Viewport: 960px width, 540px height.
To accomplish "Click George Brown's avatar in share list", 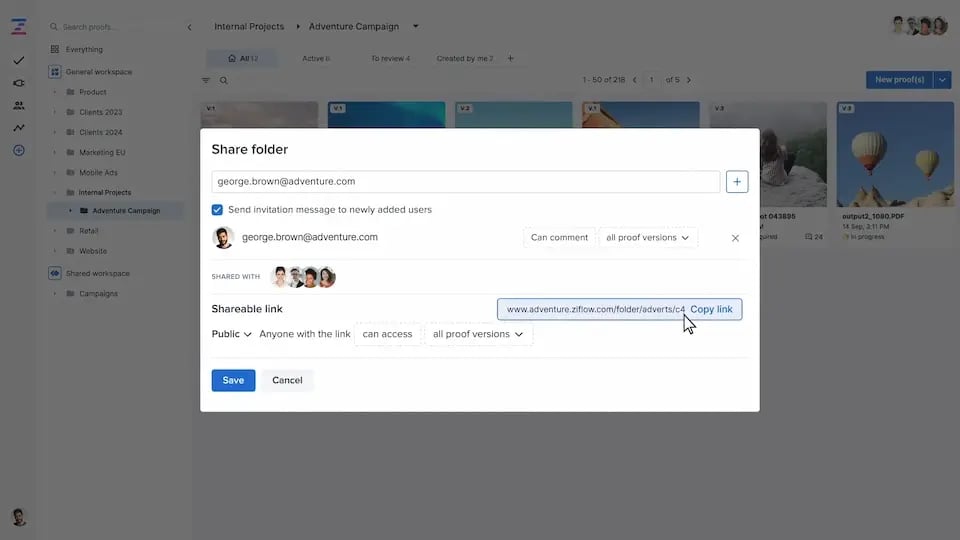I will (223, 238).
